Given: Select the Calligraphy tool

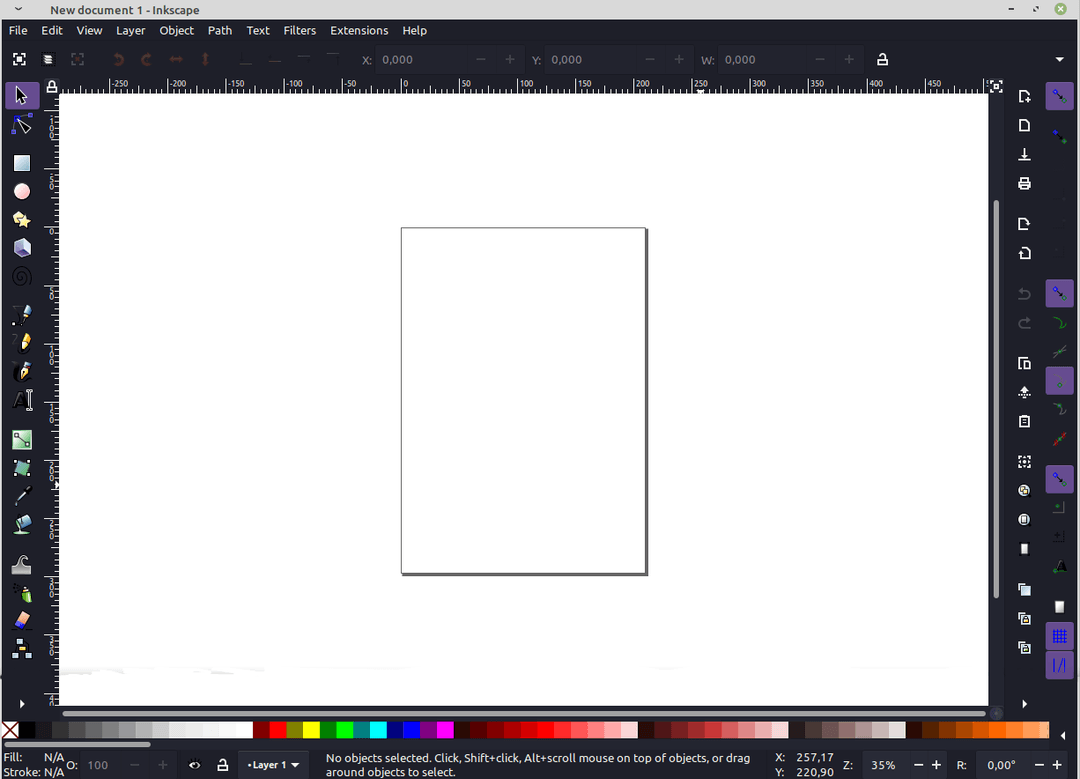Looking at the screenshot, I should pos(21,371).
